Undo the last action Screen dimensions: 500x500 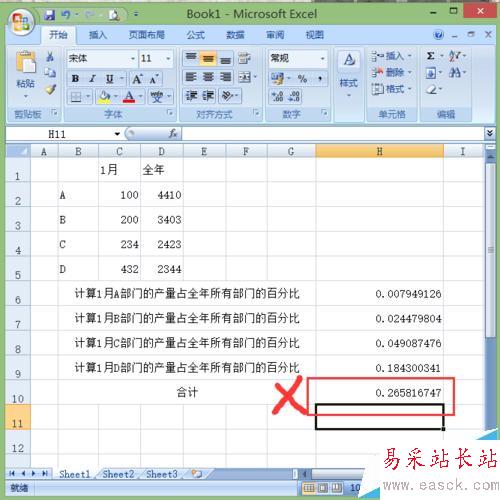coord(66,14)
